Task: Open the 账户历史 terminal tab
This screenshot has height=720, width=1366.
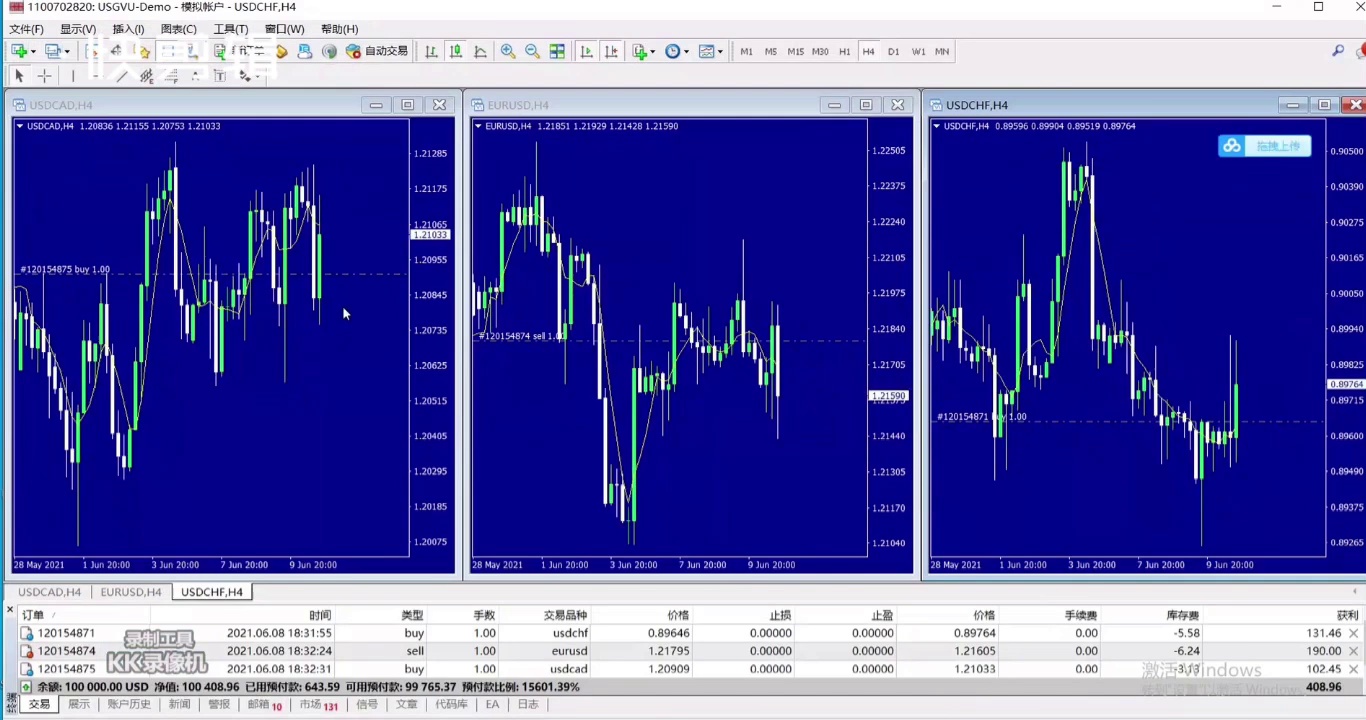Action: 129,704
